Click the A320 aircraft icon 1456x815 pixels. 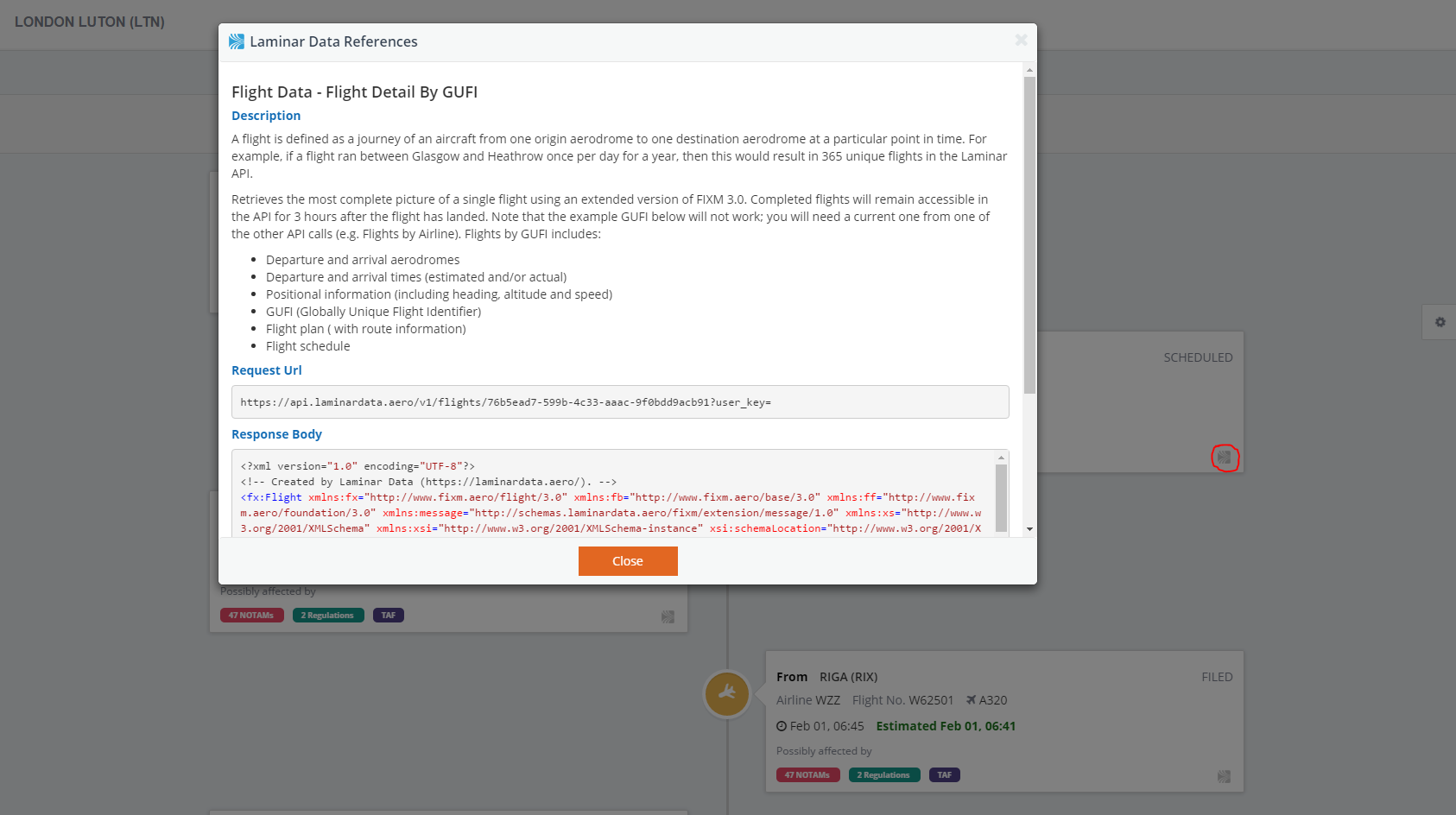click(x=971, y=700)
